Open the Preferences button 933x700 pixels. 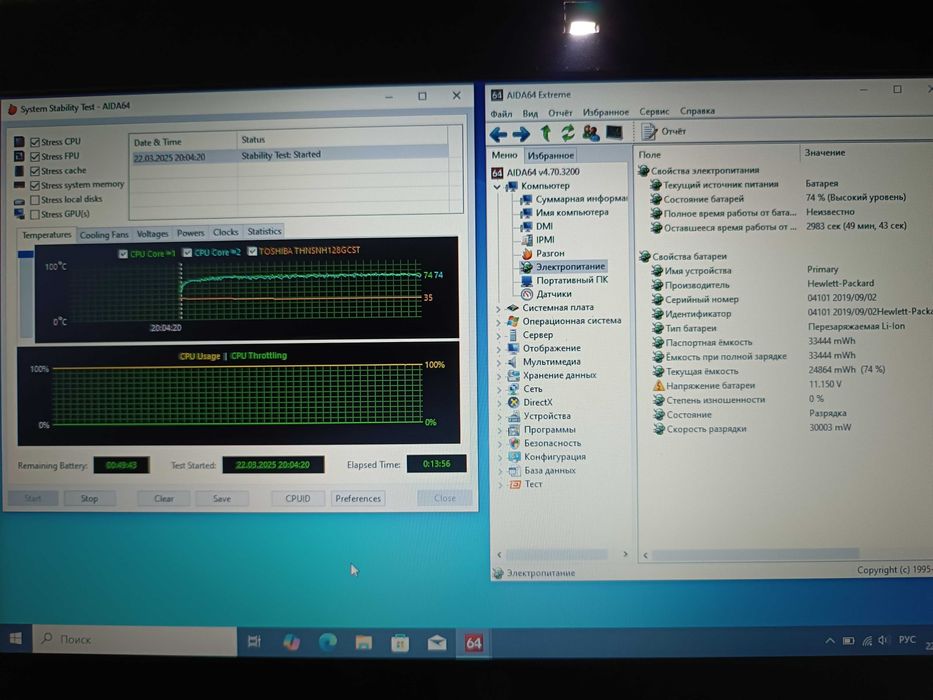[x=358, y=498]
